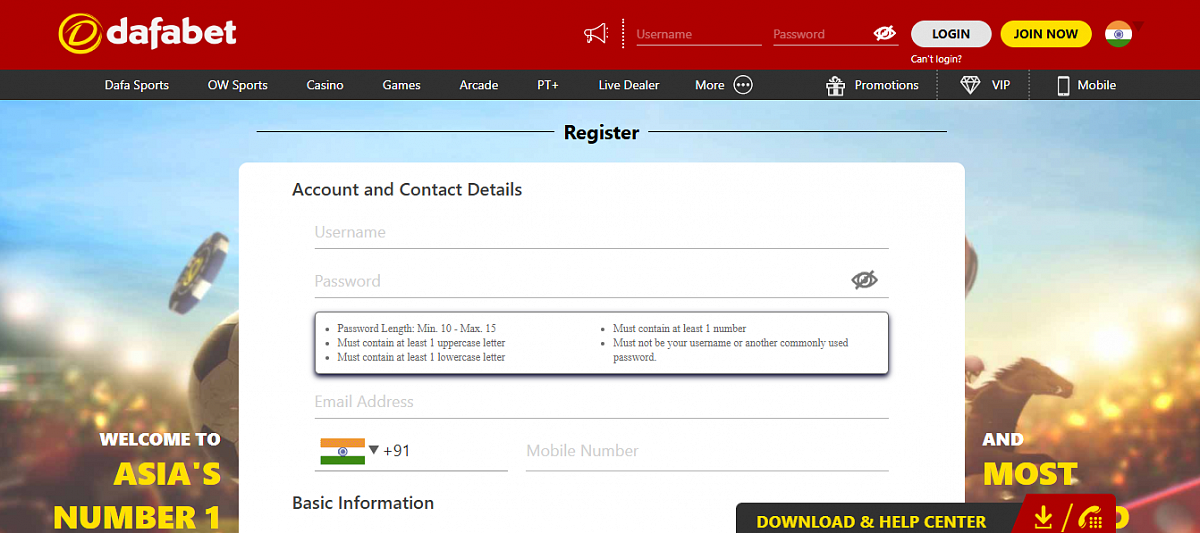Click the Mobile Number field
1200x533 pixels.
coord(707,451)
